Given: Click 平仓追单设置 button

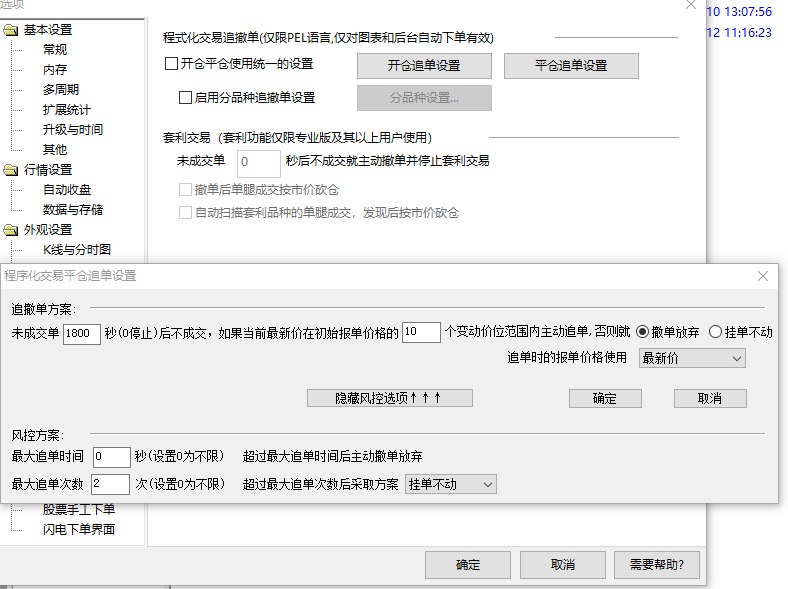Looking at the screenshot, I should click(x=571, y=66).
